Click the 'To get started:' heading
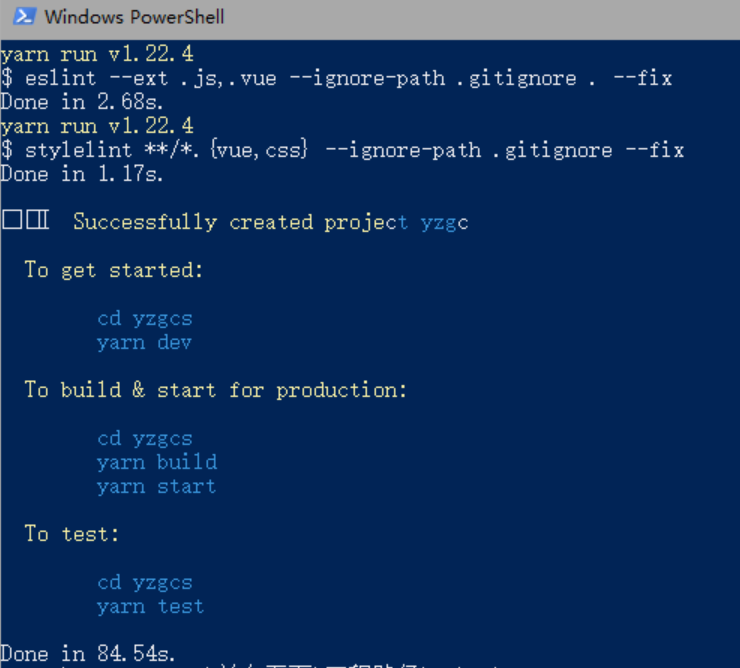This screenshot has width=740, height=668. (x=114, y=270)
